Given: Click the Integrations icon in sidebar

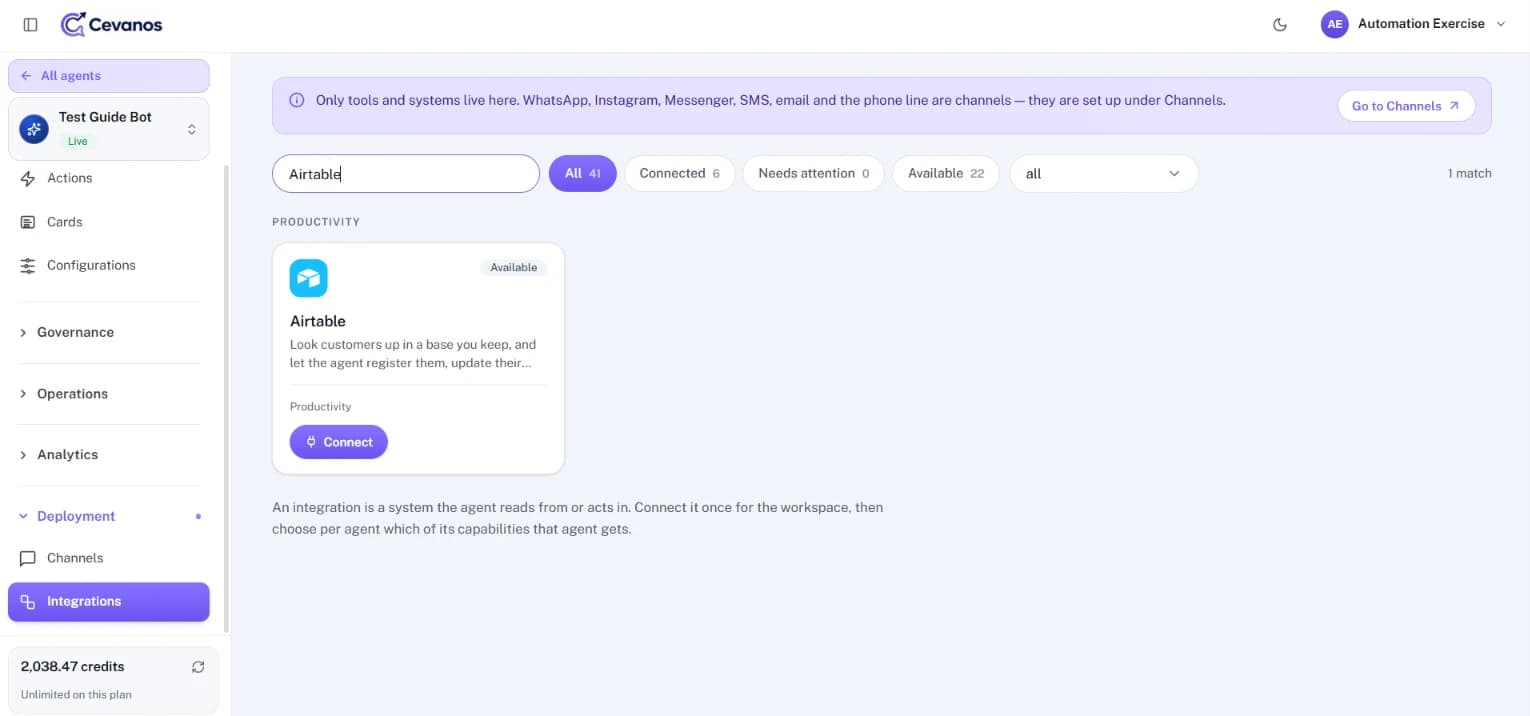Looking at the screenshot, I should 28,602.
